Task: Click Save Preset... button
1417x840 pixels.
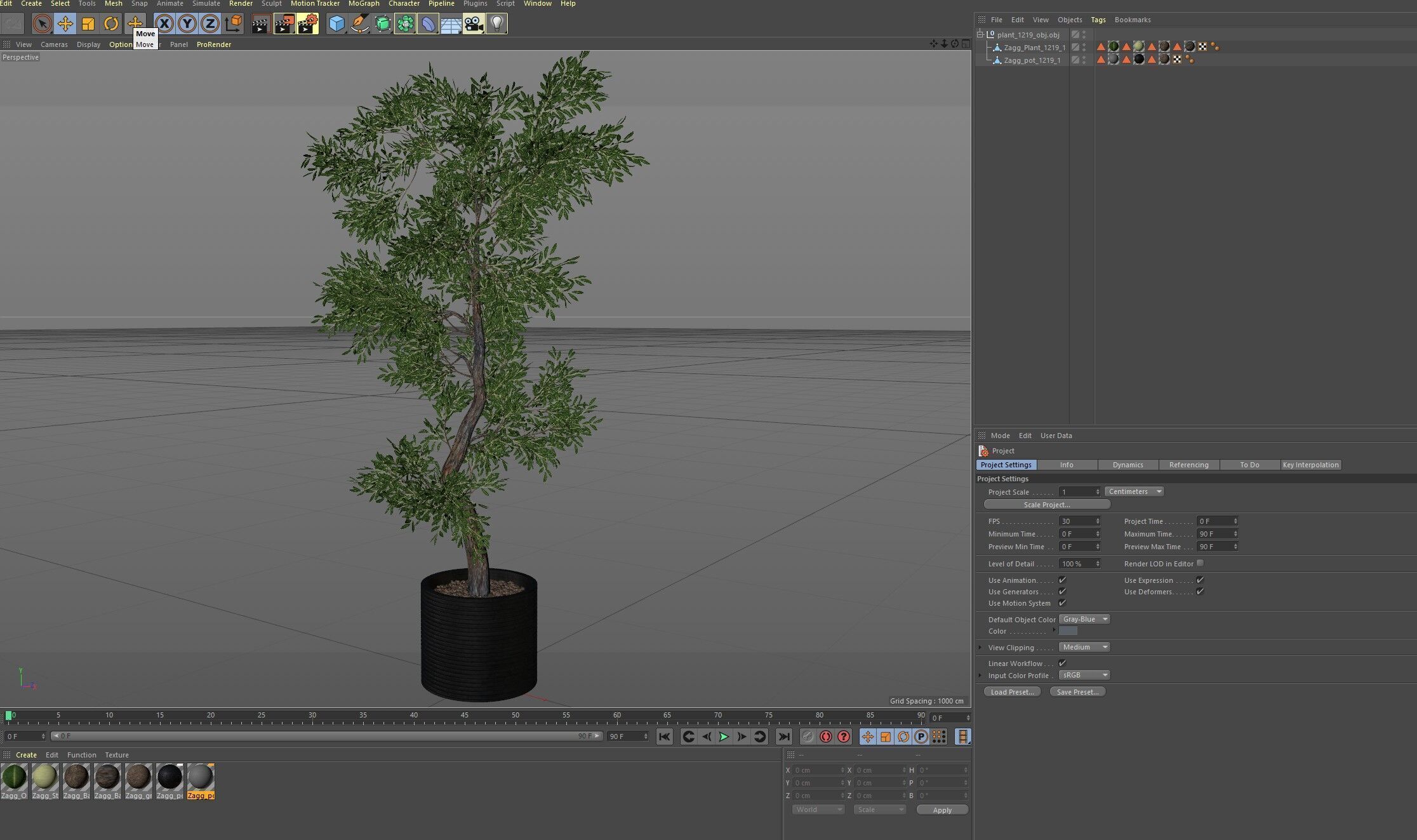Action: pos(1077,692)
